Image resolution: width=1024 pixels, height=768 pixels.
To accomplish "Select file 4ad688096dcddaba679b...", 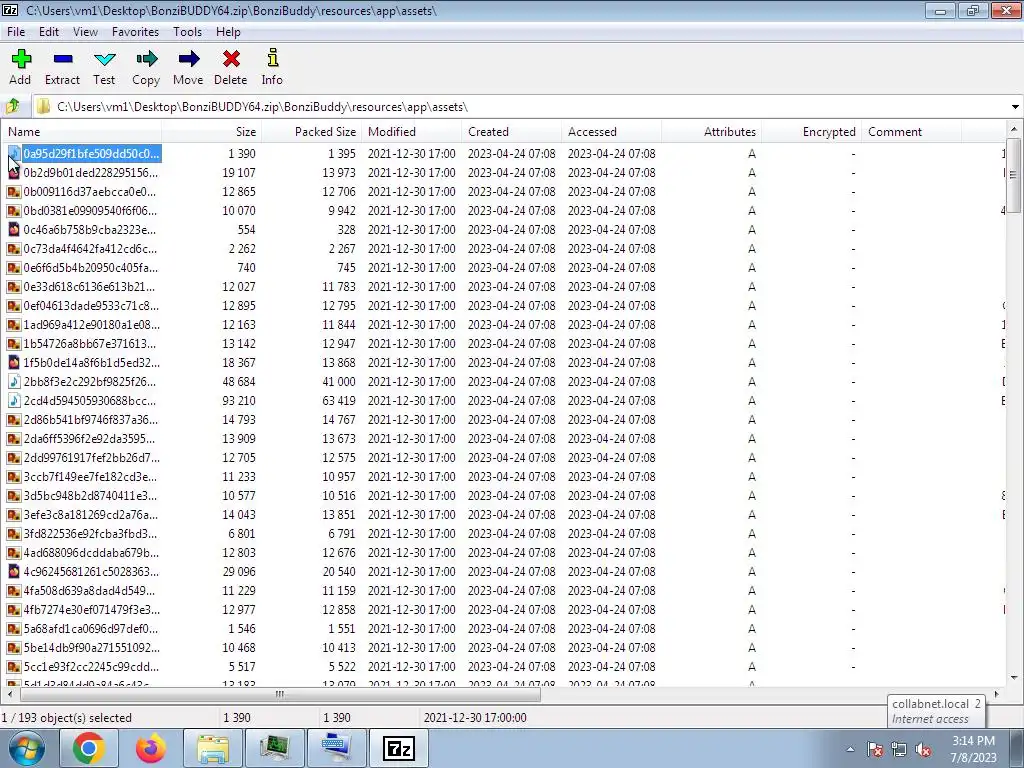I will (91, 552).
